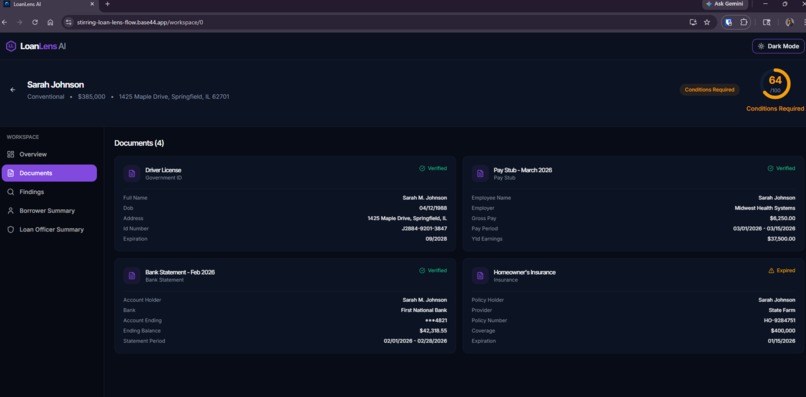806x397 pixels.
Task: Click the browser address bar URL
Action: pos(140,23)
